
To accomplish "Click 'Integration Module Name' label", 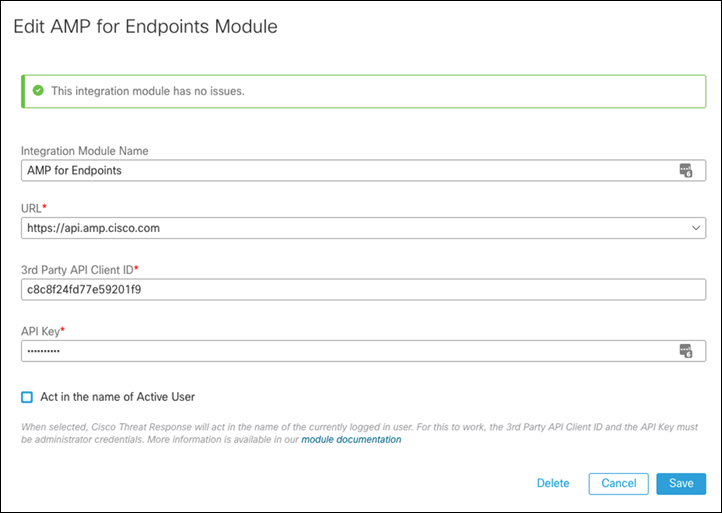I will point(85,151).
